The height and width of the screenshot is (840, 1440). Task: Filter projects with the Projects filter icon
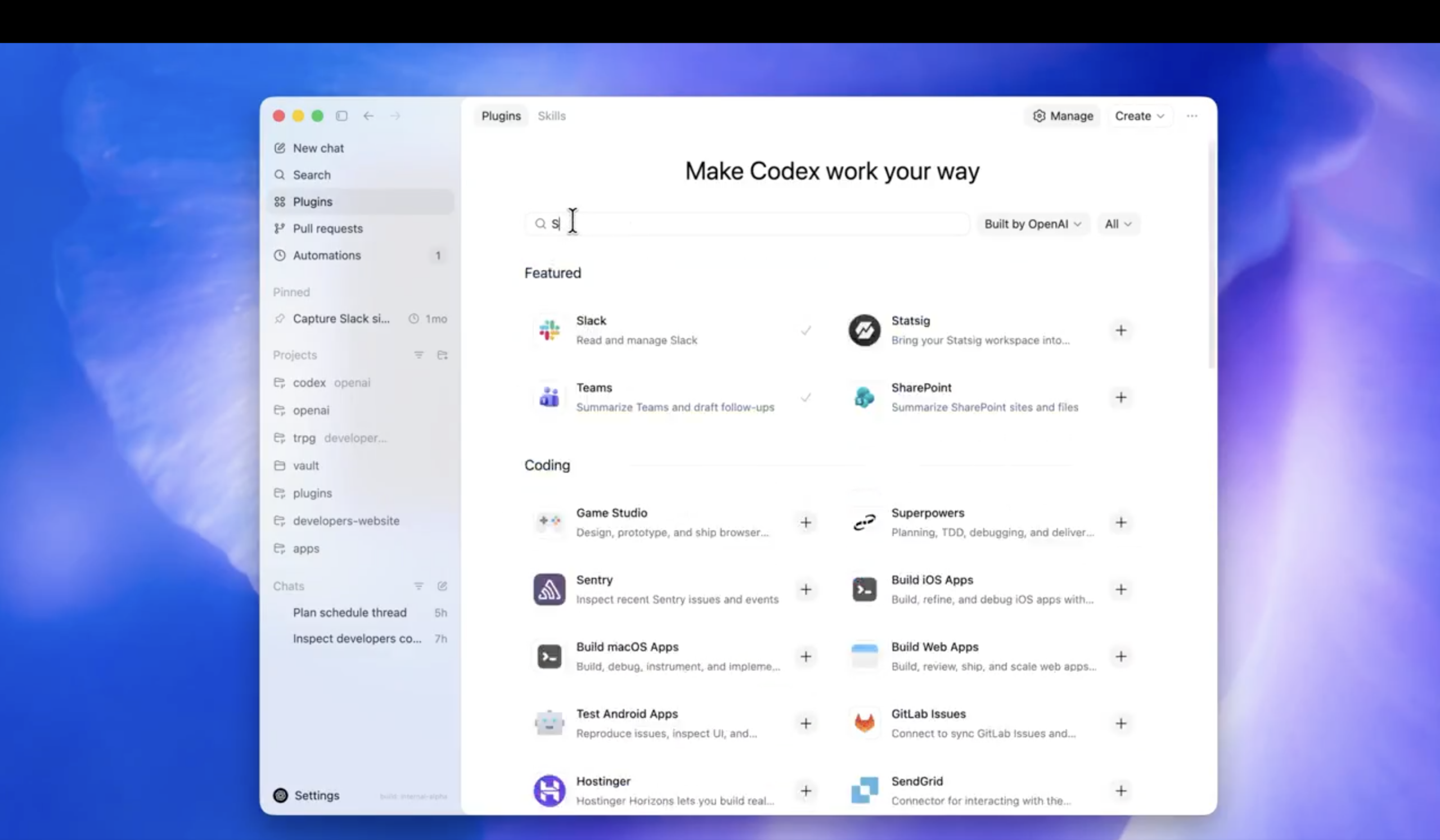click(x=419, y=355)
